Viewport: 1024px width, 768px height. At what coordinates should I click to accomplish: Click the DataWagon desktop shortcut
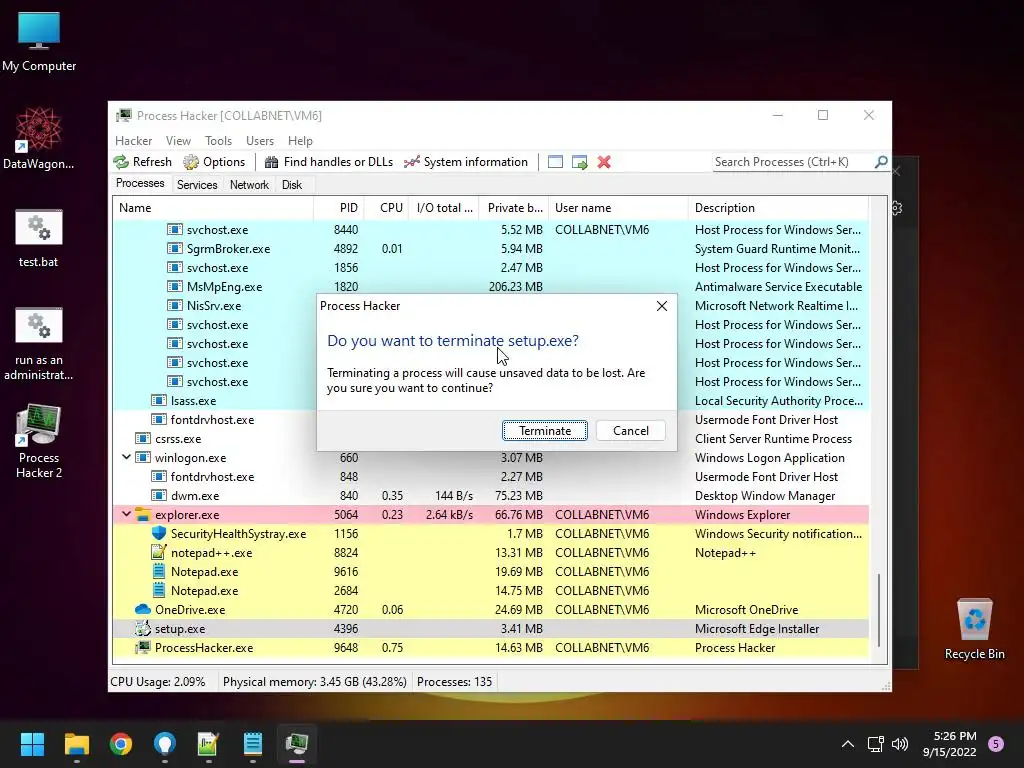click(x=39, y=138)
